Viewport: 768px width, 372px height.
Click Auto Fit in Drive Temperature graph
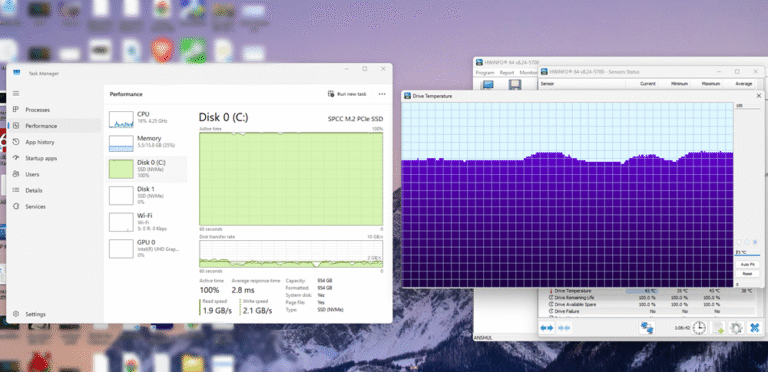pos(747,264)
